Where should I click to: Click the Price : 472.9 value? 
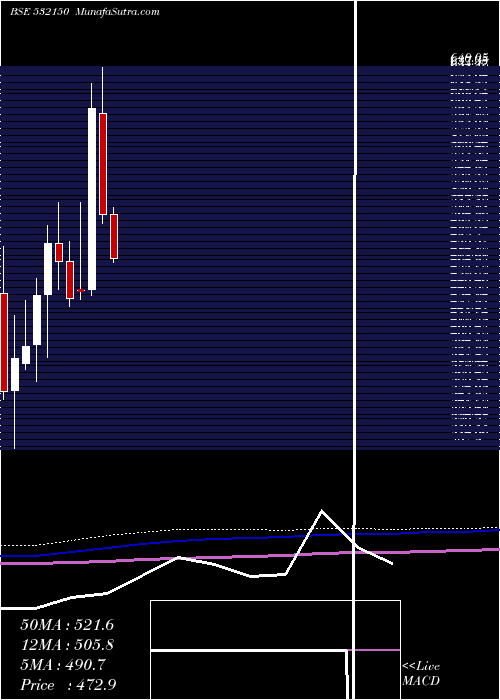click(x=68, y=685)
